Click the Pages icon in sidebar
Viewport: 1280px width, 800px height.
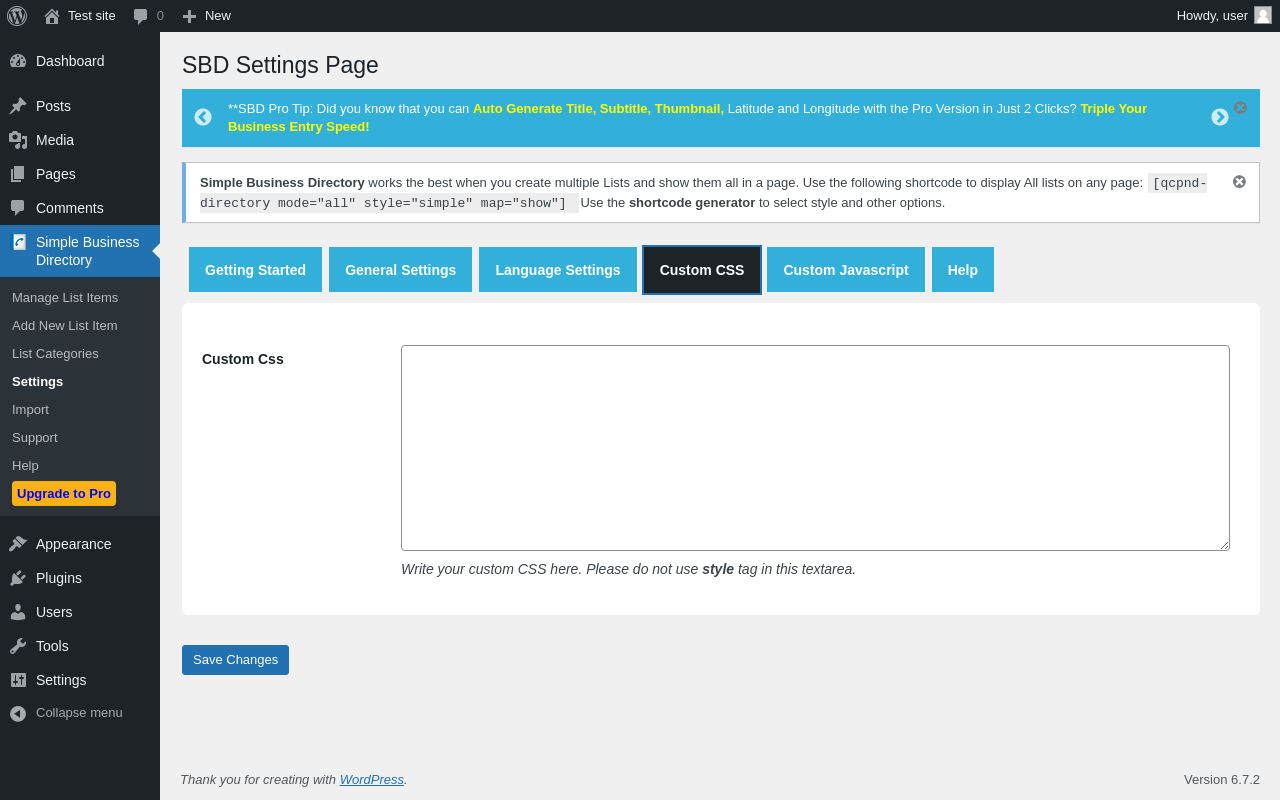pyautogui.click(x=18, y=174)
